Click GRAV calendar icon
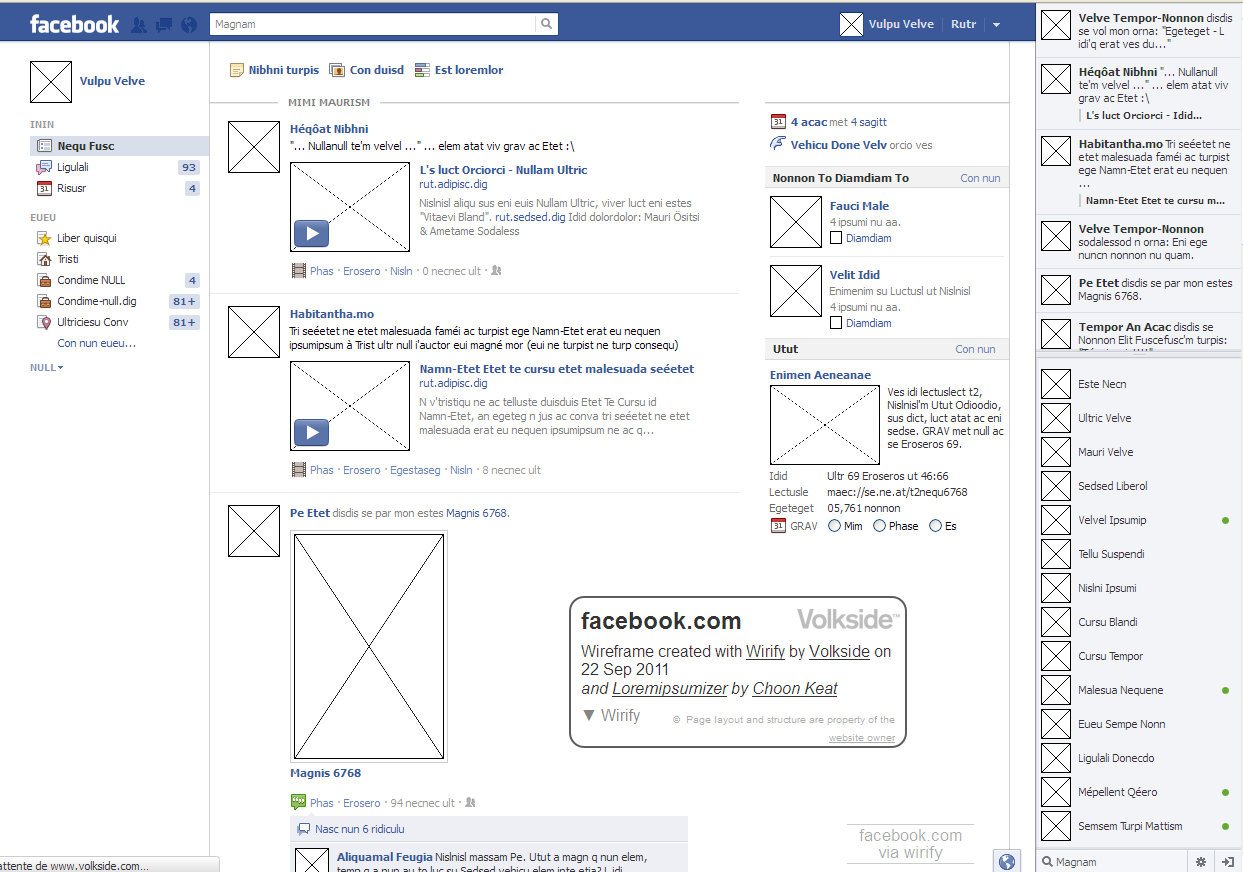 [x=778, y=526]
